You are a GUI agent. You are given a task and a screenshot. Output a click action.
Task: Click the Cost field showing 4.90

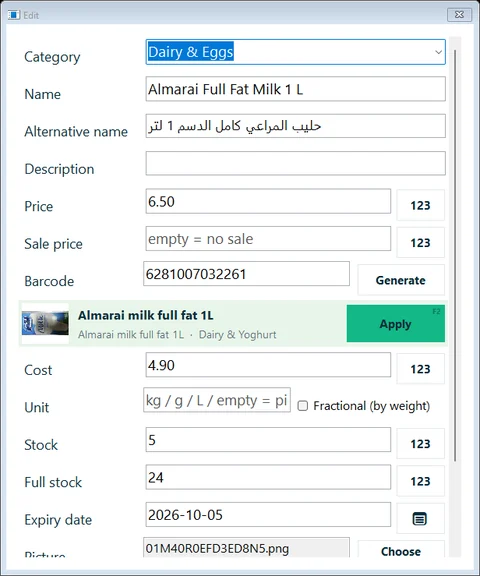coord(268,365)
